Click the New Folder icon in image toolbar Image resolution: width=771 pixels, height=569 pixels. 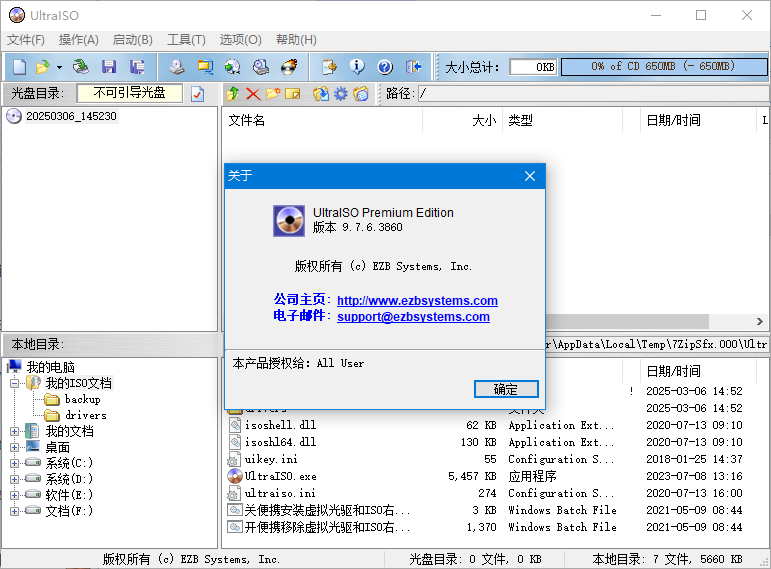(273, 93)
